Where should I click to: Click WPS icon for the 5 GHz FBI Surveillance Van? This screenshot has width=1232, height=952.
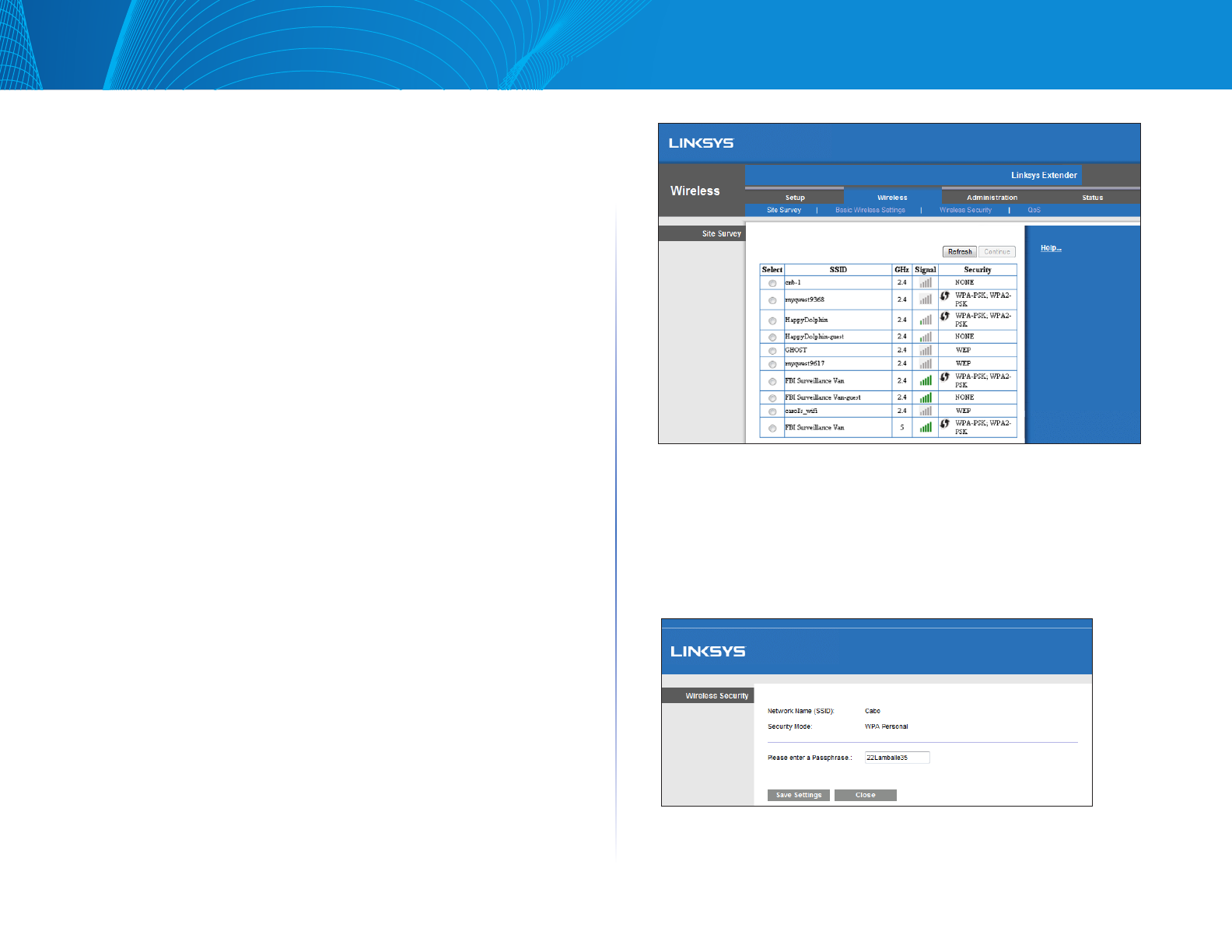pos(945,423)
